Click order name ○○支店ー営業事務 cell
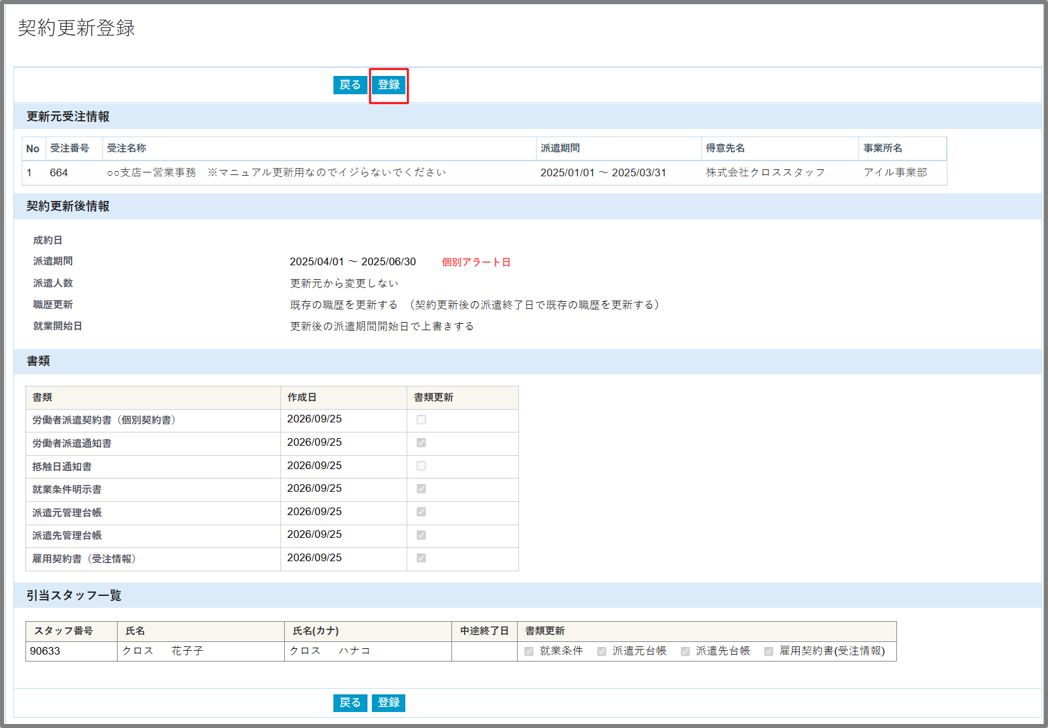 point(319,172)
